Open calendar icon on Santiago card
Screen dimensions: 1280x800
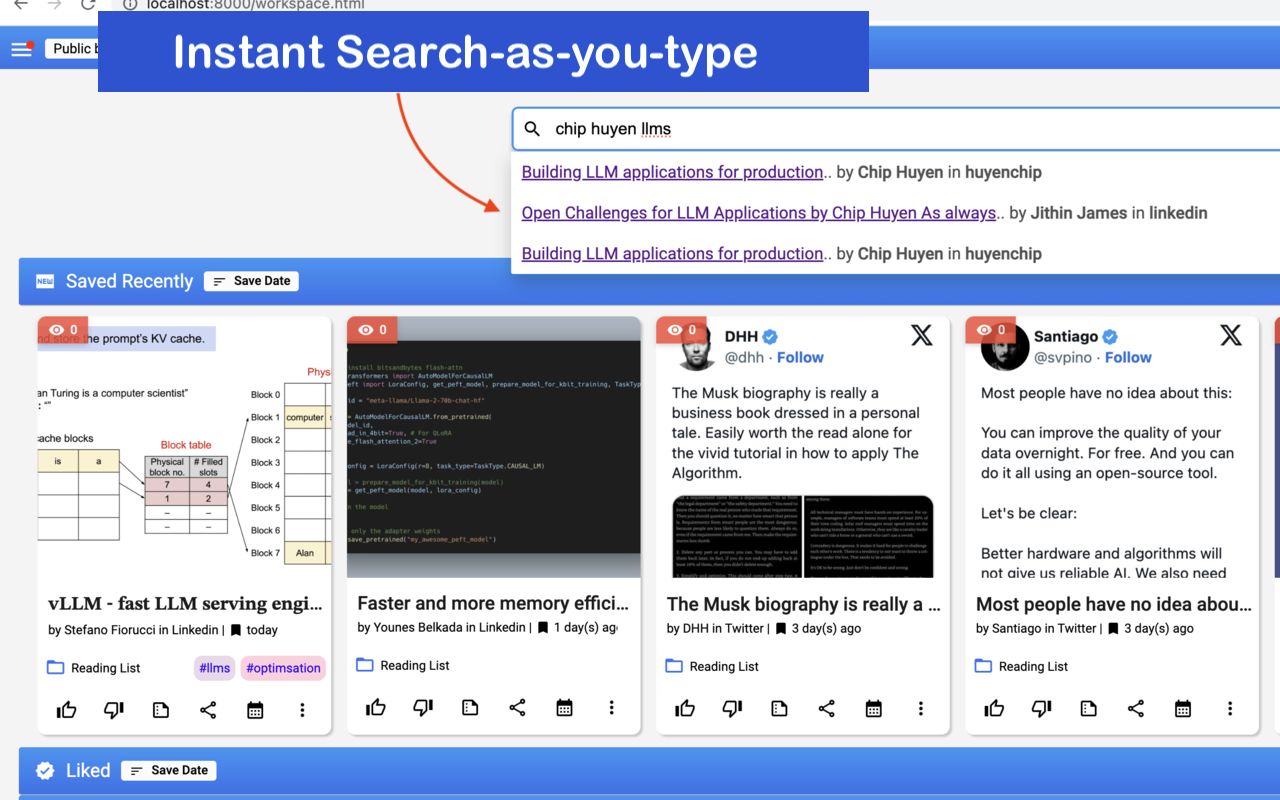(1183, 708)
